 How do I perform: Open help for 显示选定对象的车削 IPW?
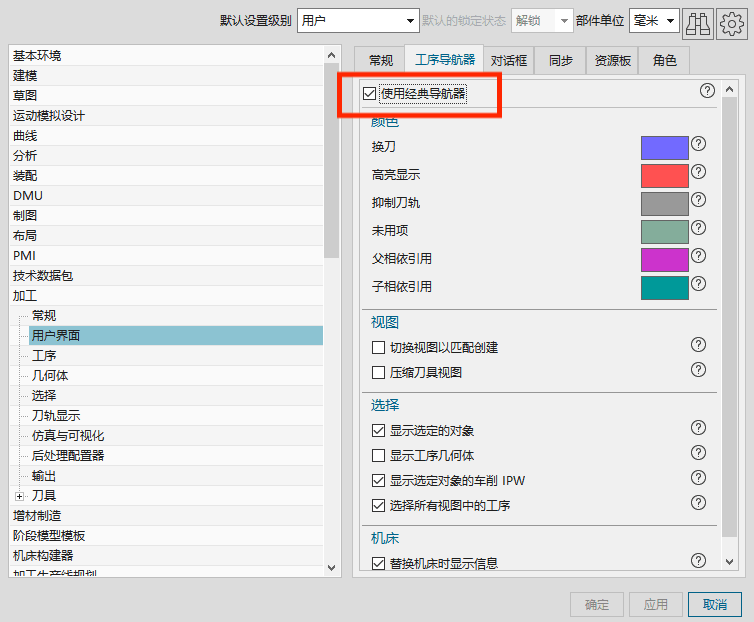click(698, 478)
